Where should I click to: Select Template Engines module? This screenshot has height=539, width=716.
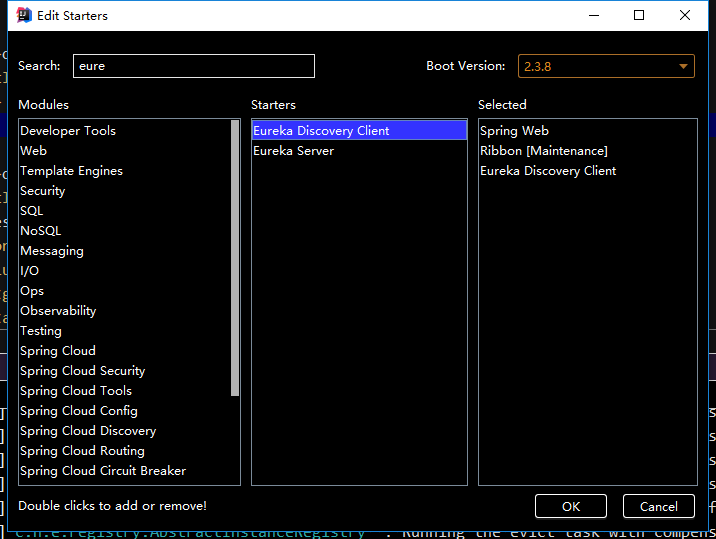[71, 171]
